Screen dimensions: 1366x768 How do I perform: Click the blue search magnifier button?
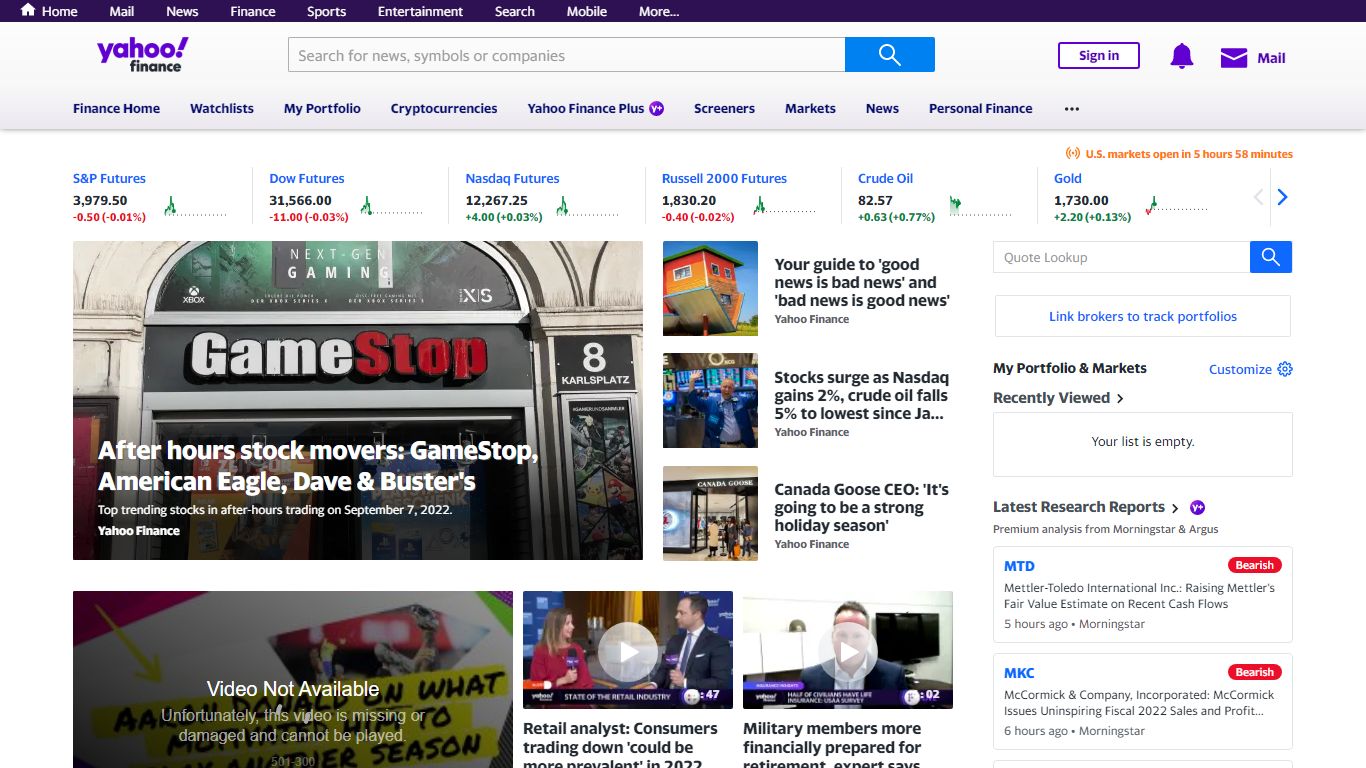coord(890,55)
